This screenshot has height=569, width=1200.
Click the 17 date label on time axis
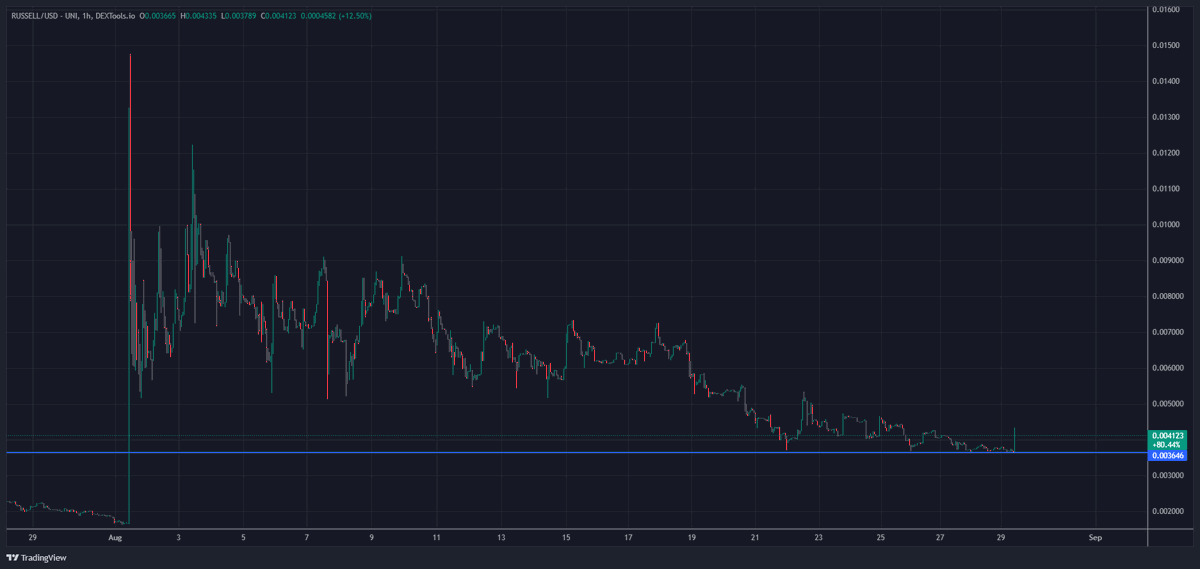tap(628, 537)
